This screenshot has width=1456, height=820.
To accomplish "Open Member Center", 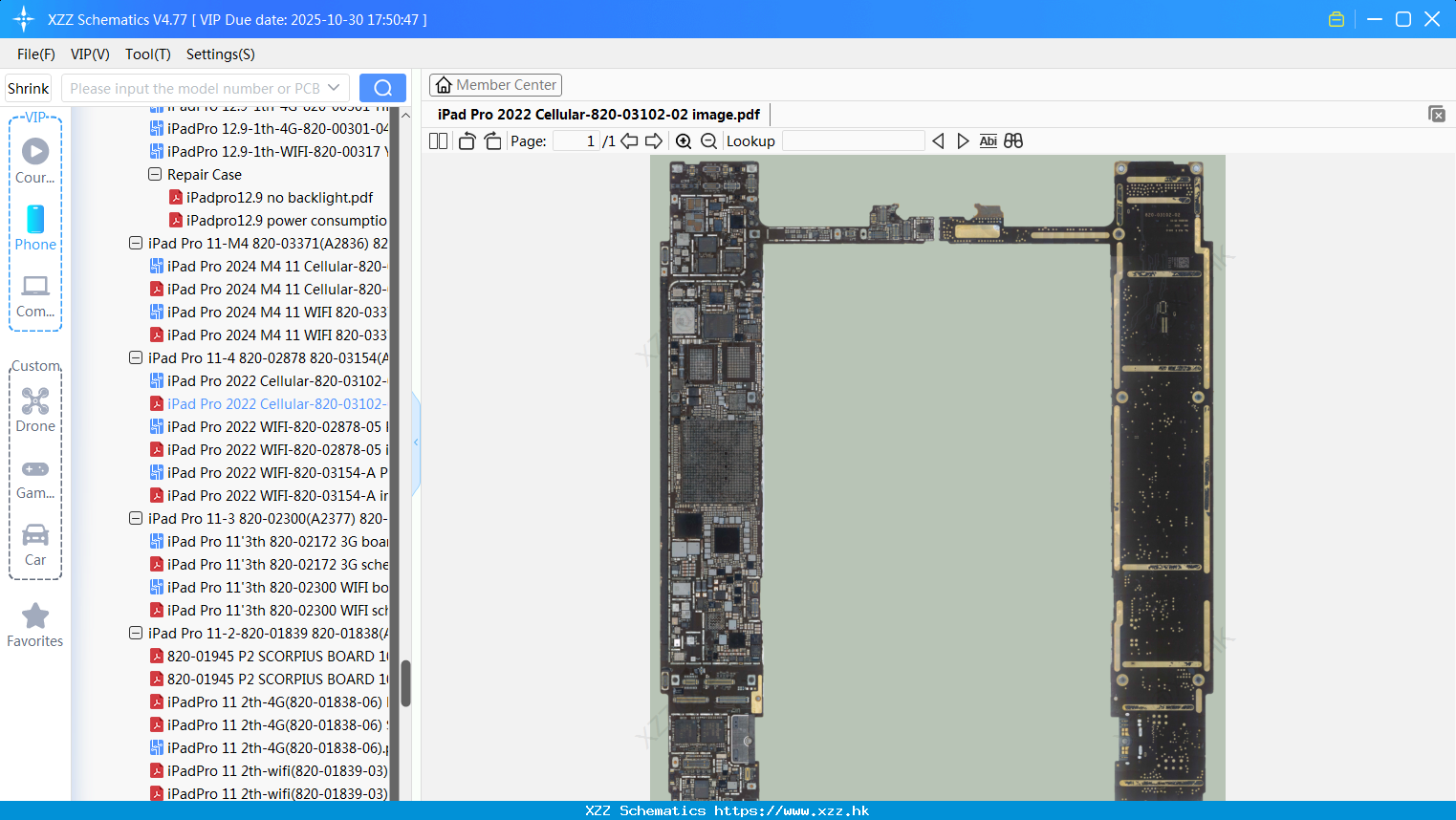I will coord(495,85).
